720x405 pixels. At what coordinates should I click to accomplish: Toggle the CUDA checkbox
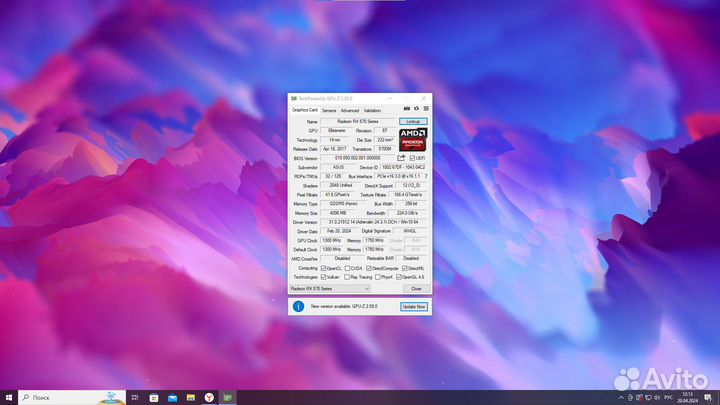(x=348, y=268)
